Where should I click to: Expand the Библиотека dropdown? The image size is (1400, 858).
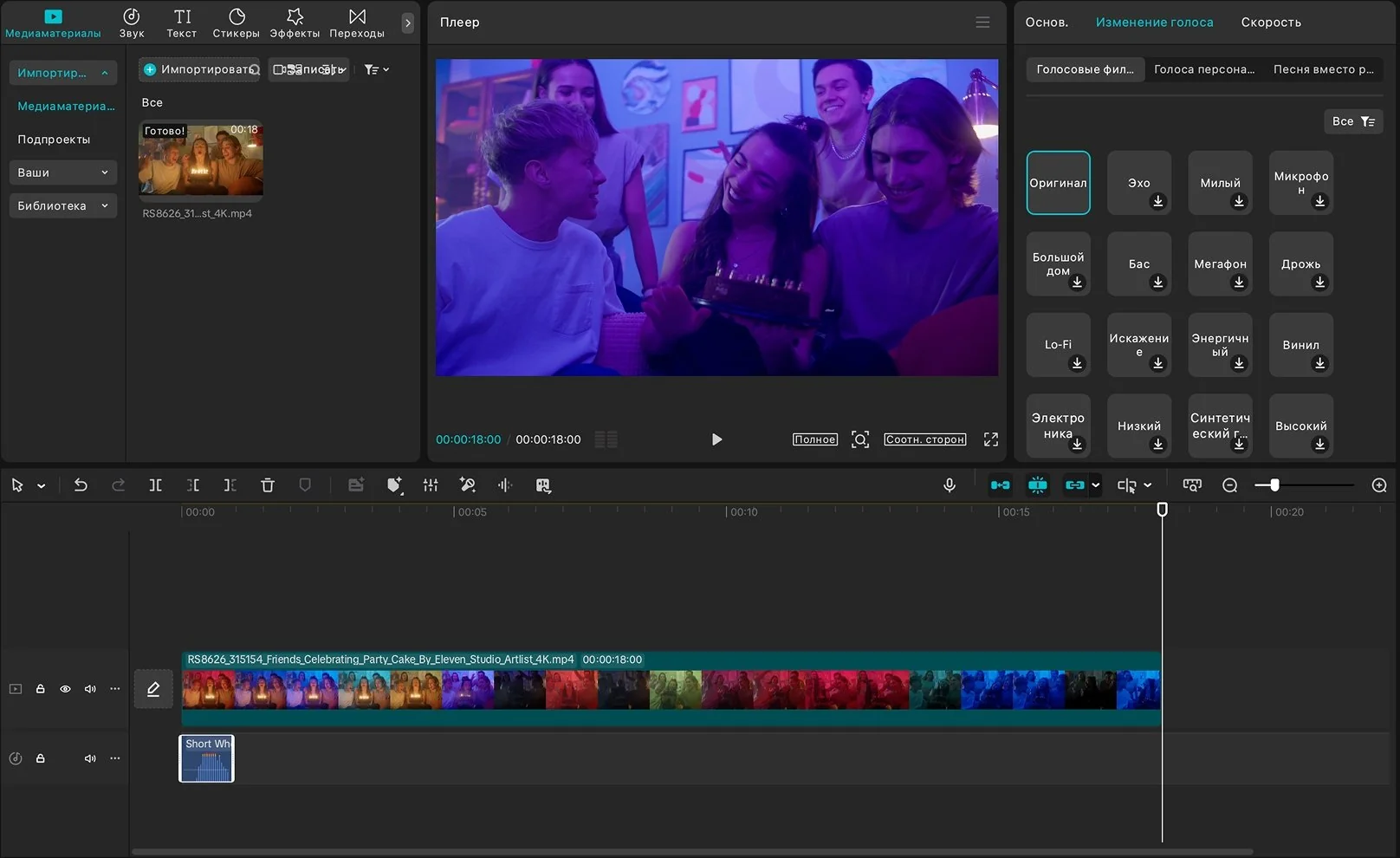(x=62, y=206)
